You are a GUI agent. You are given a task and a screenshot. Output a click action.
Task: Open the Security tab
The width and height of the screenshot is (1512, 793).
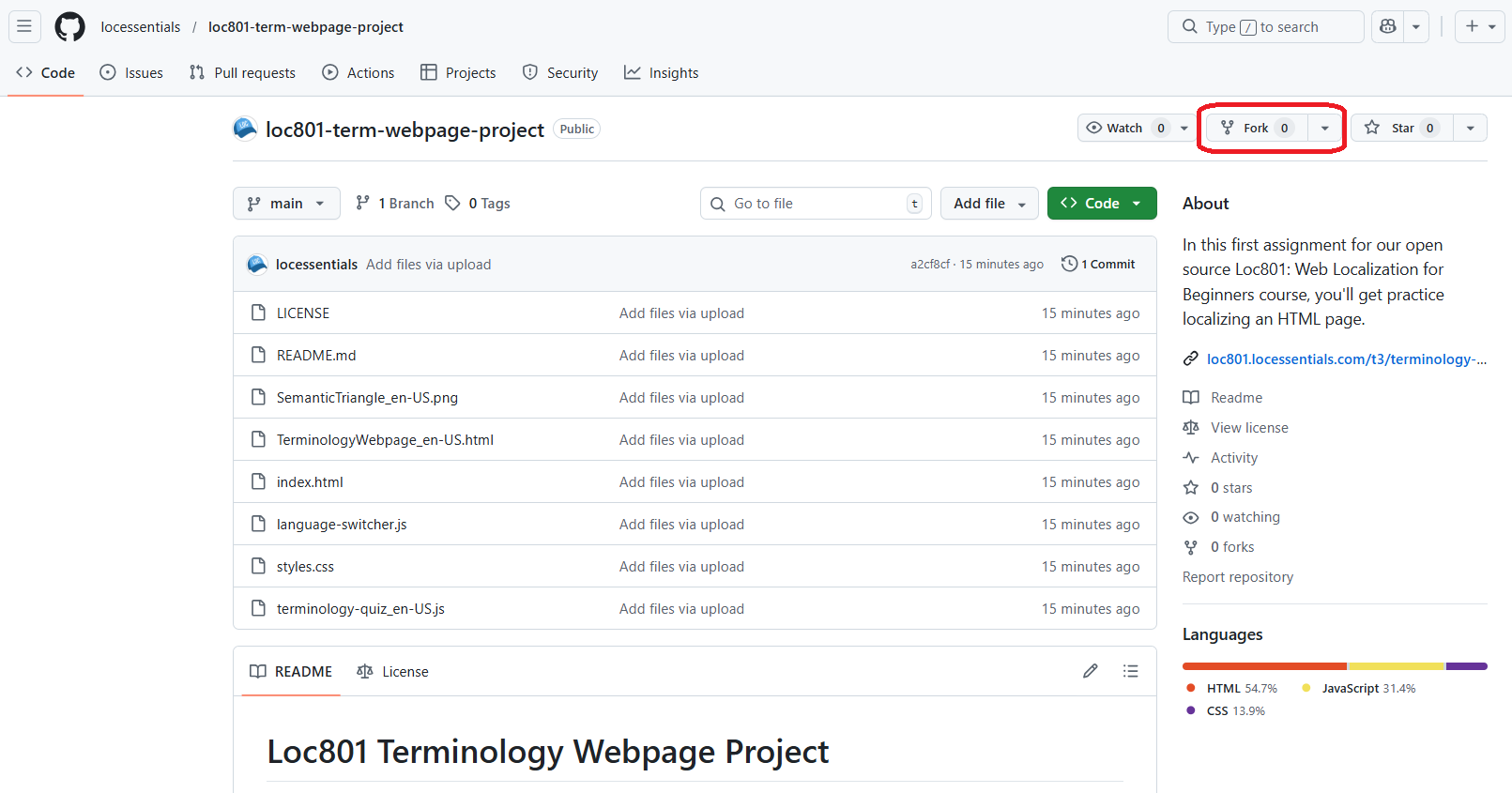point(560,72)
